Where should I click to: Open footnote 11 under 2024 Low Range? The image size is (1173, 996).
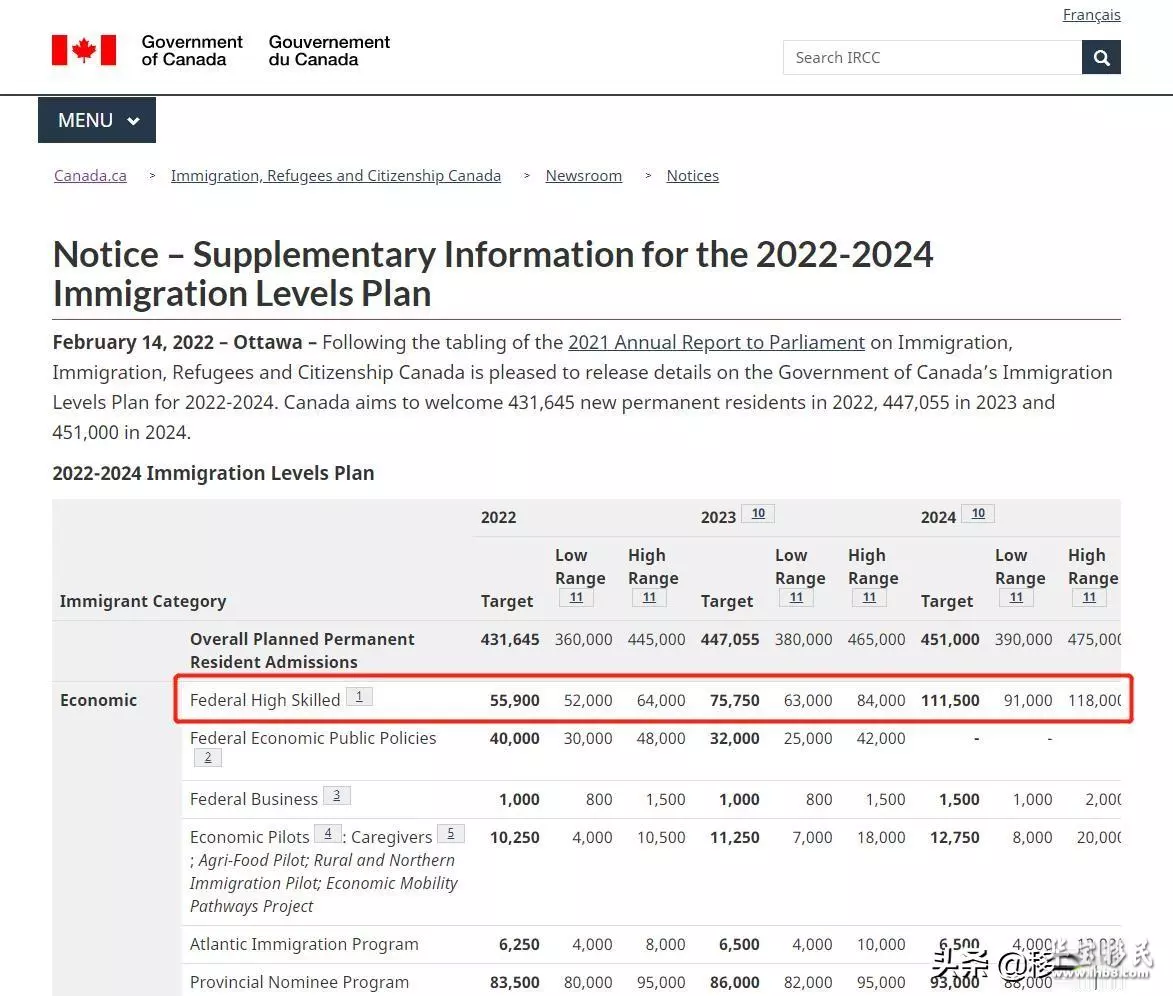[x=1016, y=598]
